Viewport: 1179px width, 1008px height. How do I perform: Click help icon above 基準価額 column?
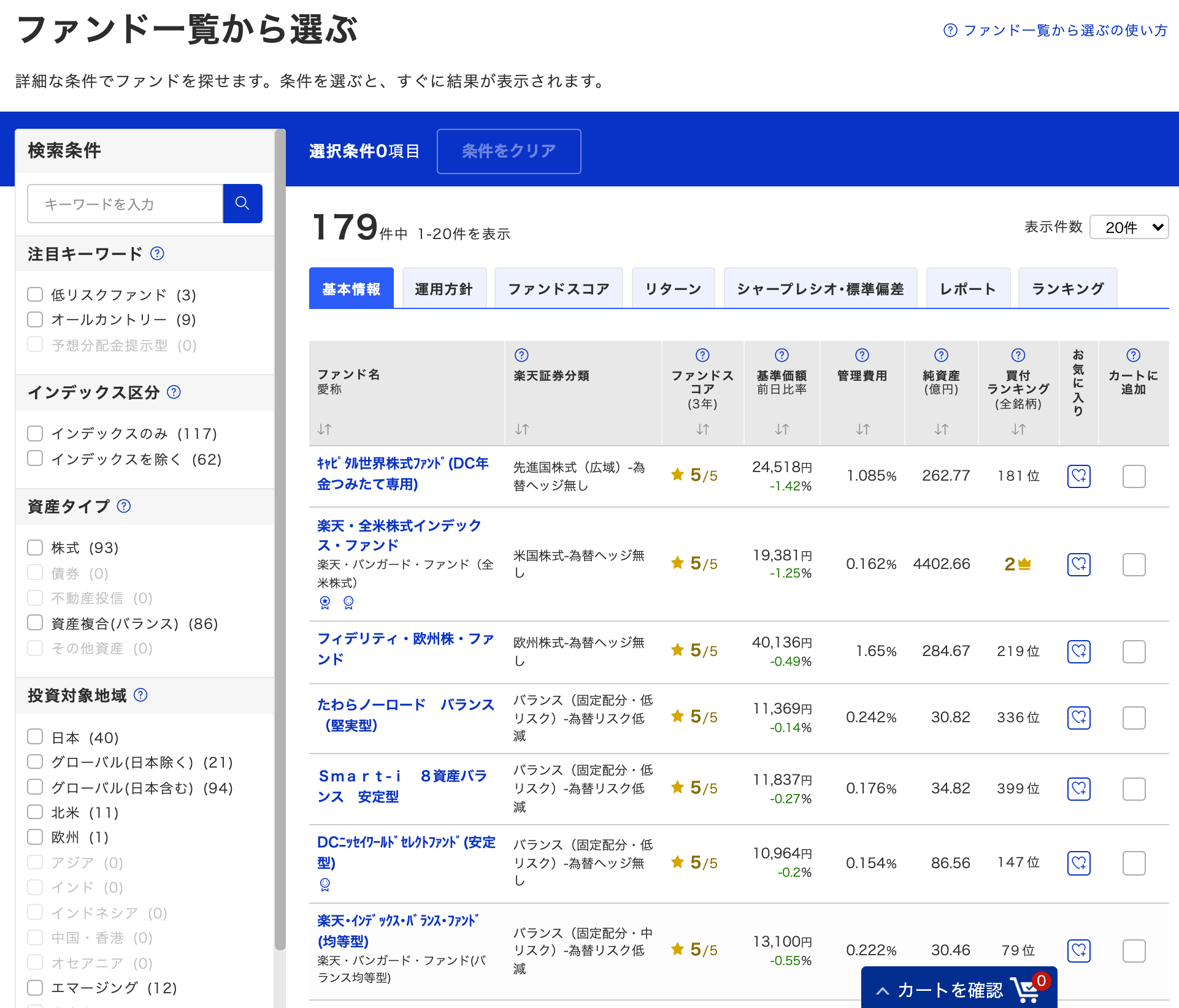point(782,355)
